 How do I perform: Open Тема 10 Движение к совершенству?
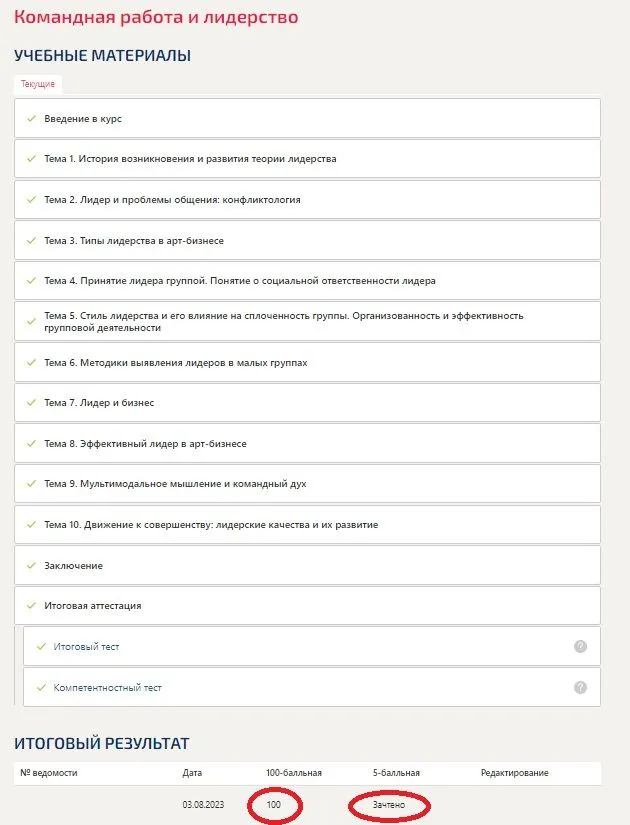pyautogui.click(x=211, y=525)
